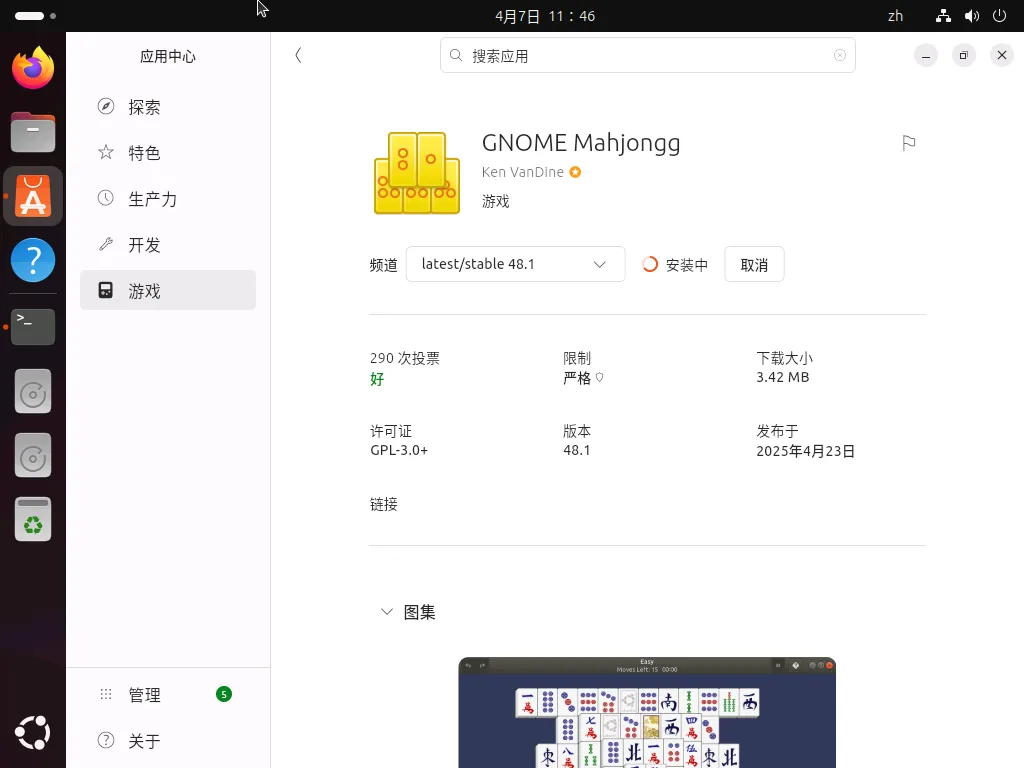Image resolution: width=1024 pixels, height=768 pixels.
Task: Click publisher name Ken VanDine
Action: pyautogui.click(x=522, y=172)
